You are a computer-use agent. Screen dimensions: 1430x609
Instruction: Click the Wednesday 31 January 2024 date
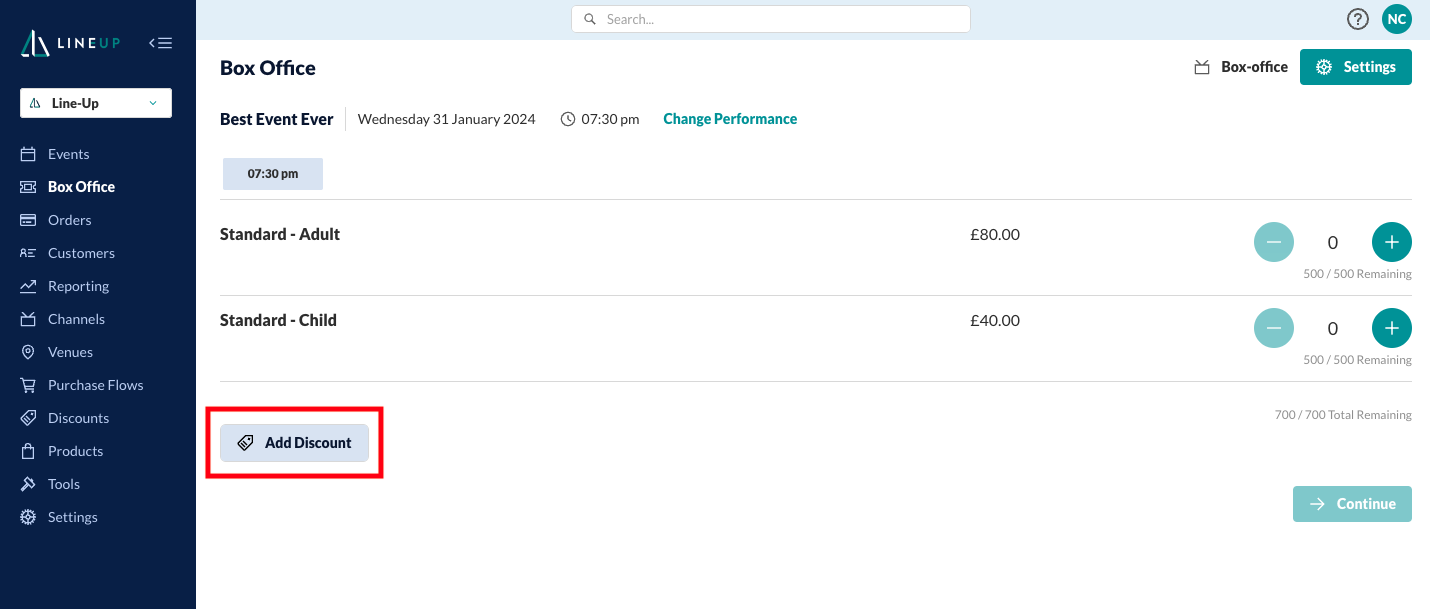click(446, 119)
